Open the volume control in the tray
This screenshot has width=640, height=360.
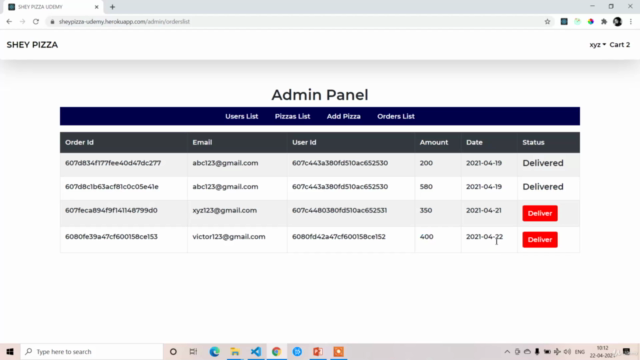coord(567,351)
